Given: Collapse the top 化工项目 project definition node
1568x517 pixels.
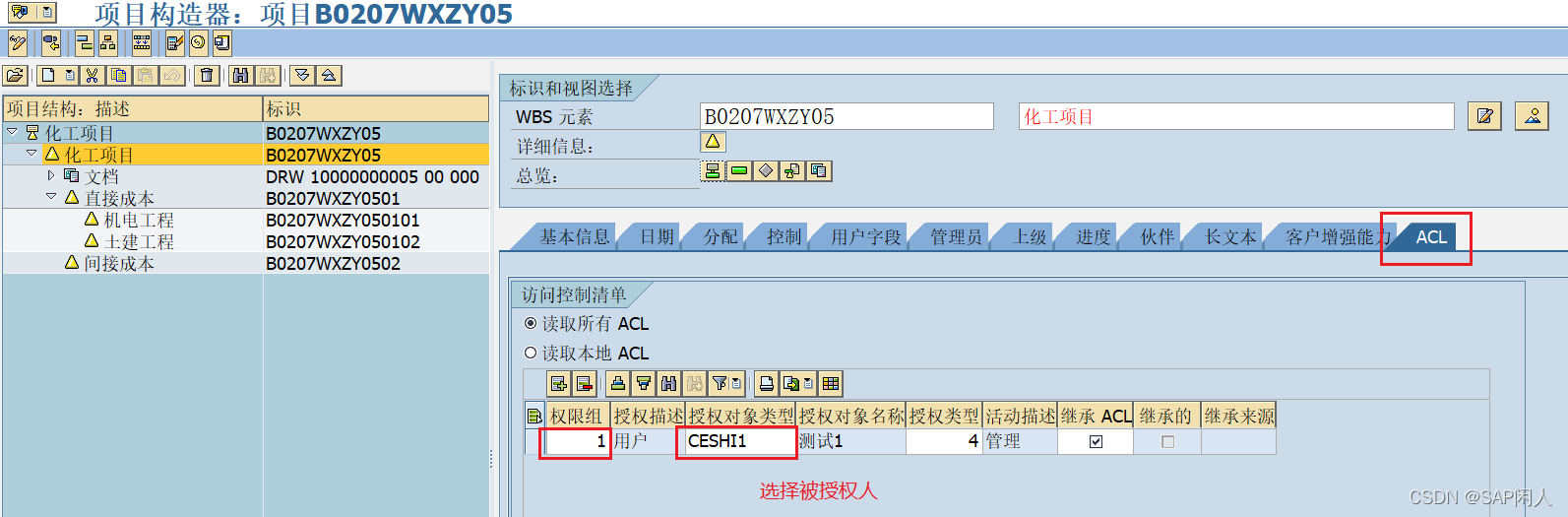Looking at the screenshot, I should (12, 131).
